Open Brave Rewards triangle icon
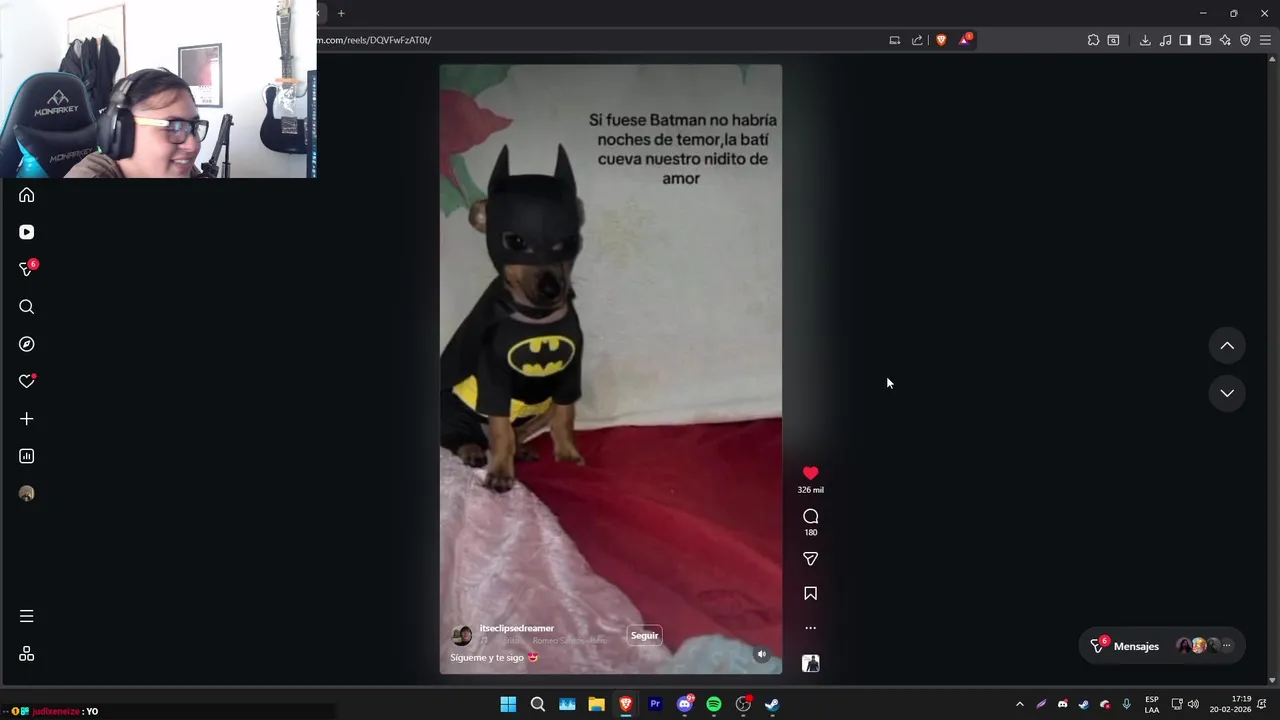 (965, 40)
